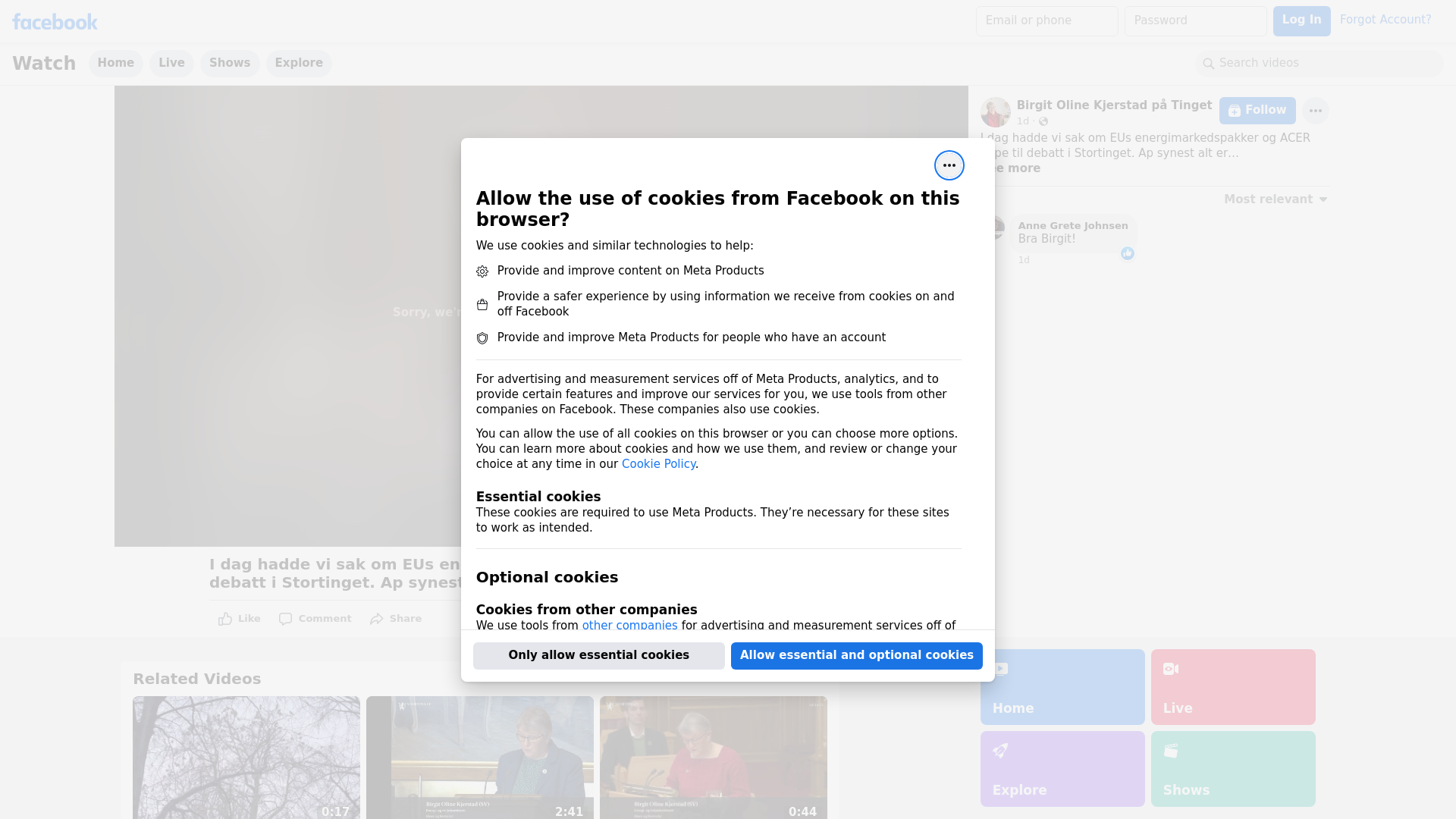
Task: Open the Cookie Policy link
Action: point(658,464)
